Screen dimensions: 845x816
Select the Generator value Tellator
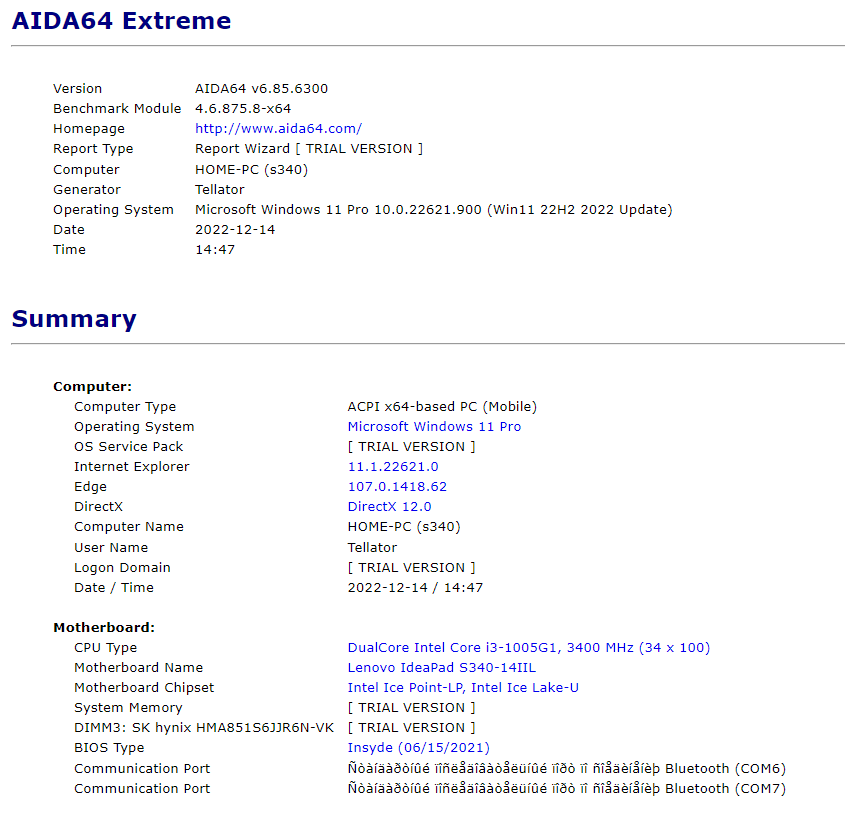coord(219,190)
